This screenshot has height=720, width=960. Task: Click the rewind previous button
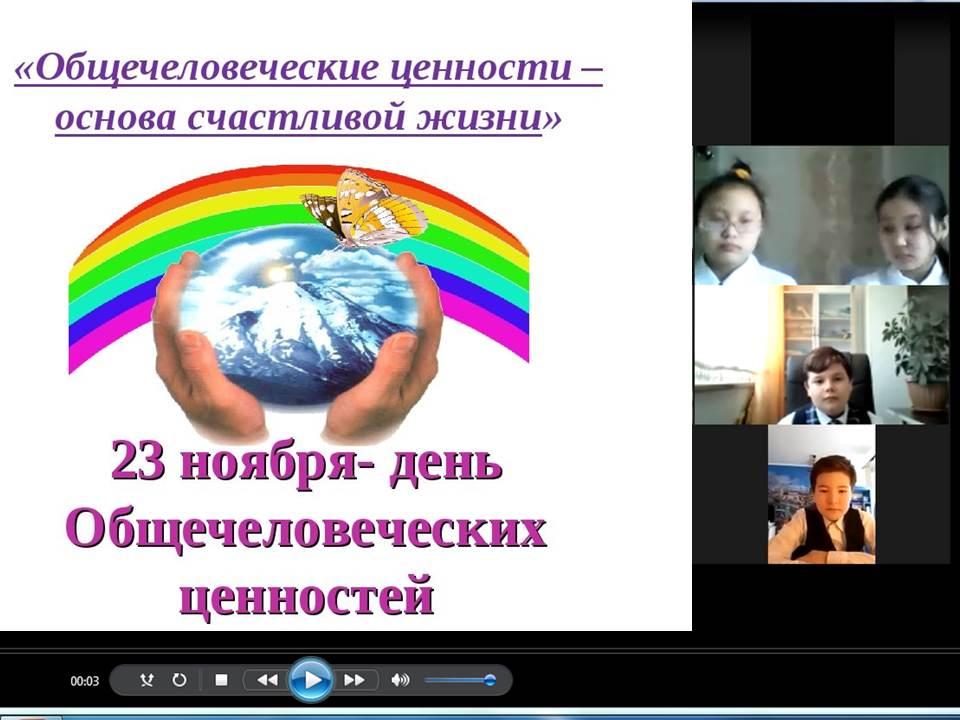[266, 680]
